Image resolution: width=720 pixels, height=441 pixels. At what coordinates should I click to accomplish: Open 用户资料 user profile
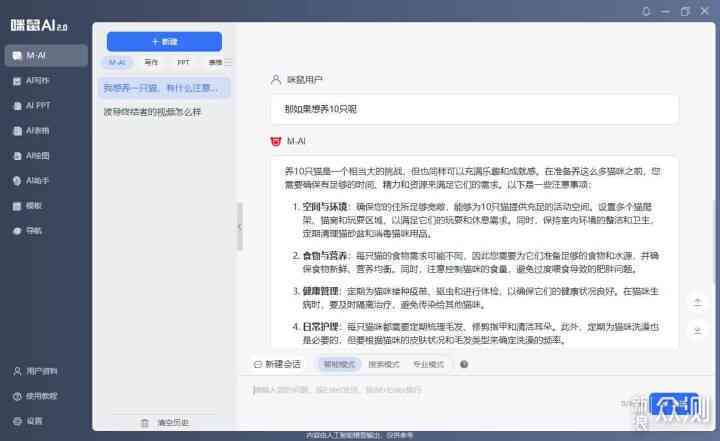click(35, 371)
